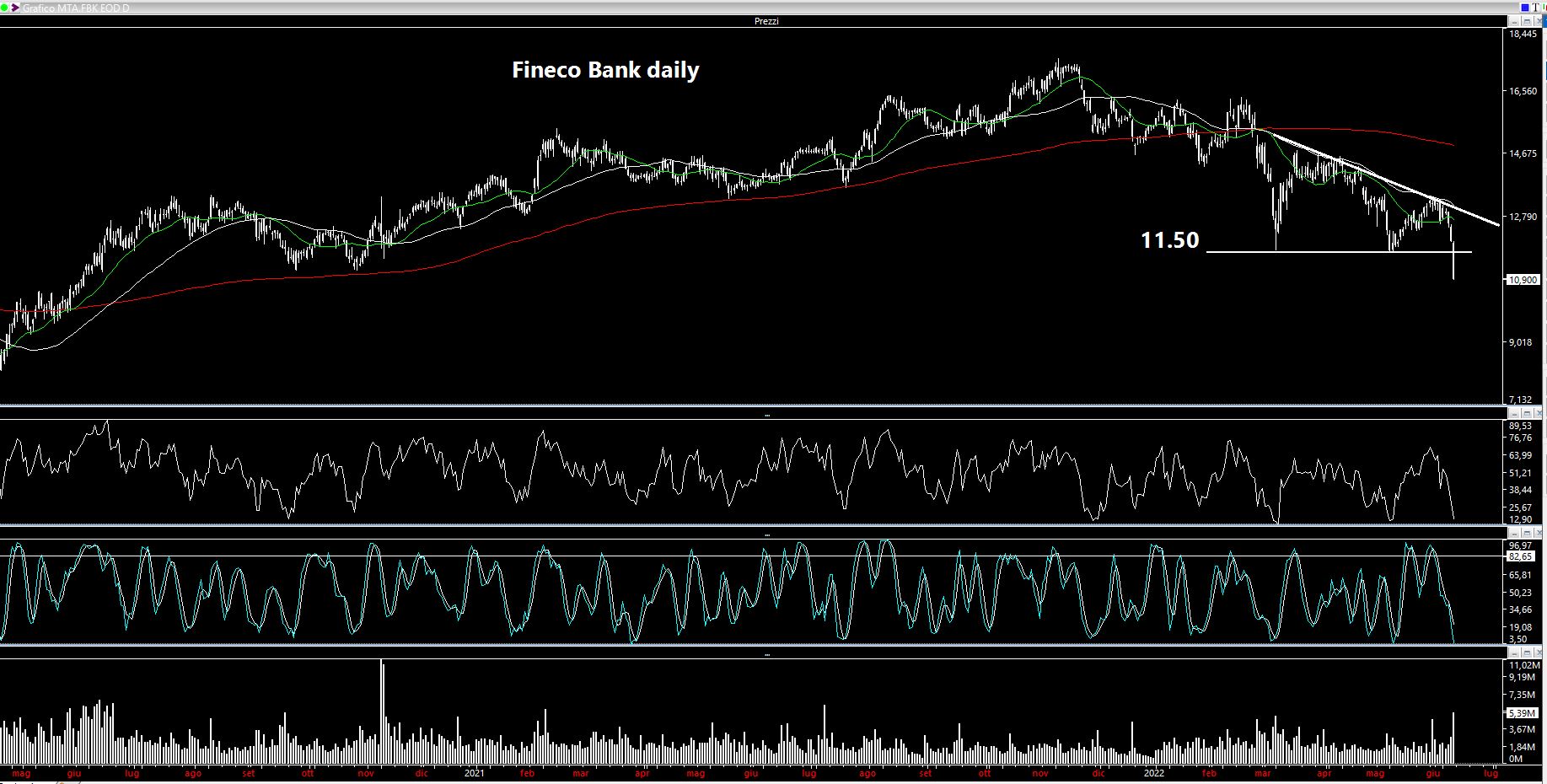1547x784 pixels.
Task: Click the 38,44 RSI axis value
Action: tap(1520, 490)
